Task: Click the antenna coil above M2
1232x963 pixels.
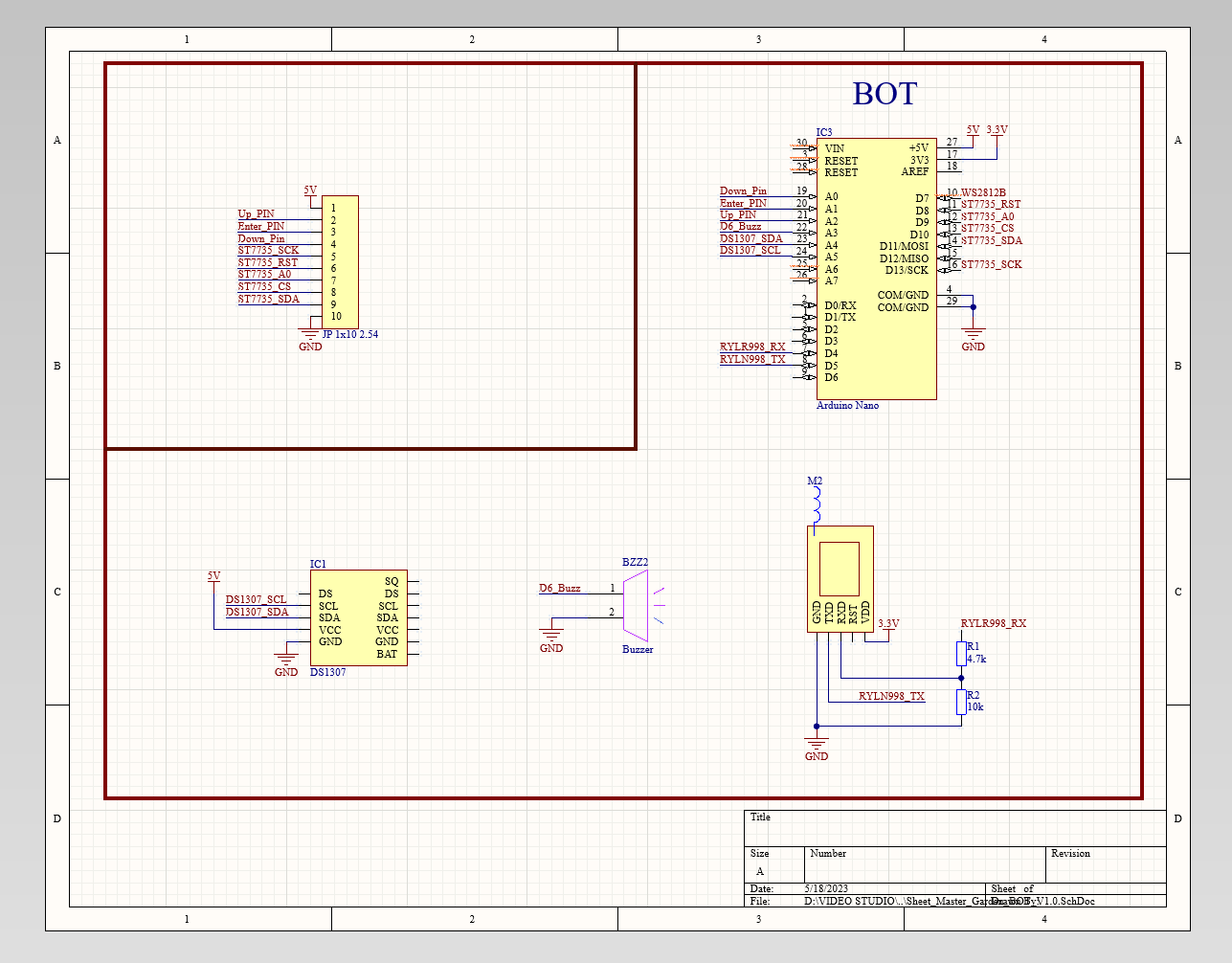Action: pyautogui.click(x=817, y=502)
